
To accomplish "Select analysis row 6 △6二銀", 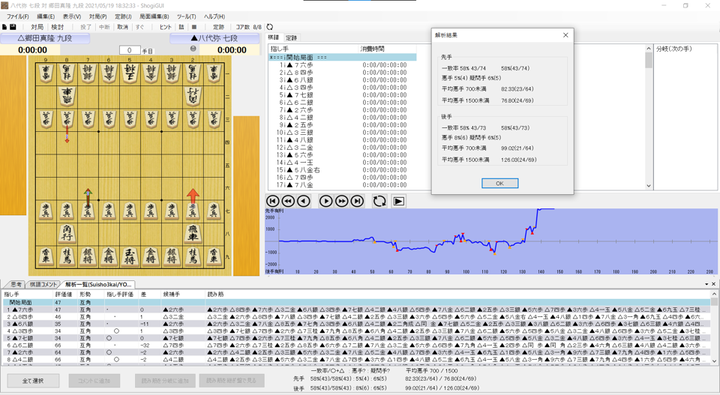I will tap(356, 345).
